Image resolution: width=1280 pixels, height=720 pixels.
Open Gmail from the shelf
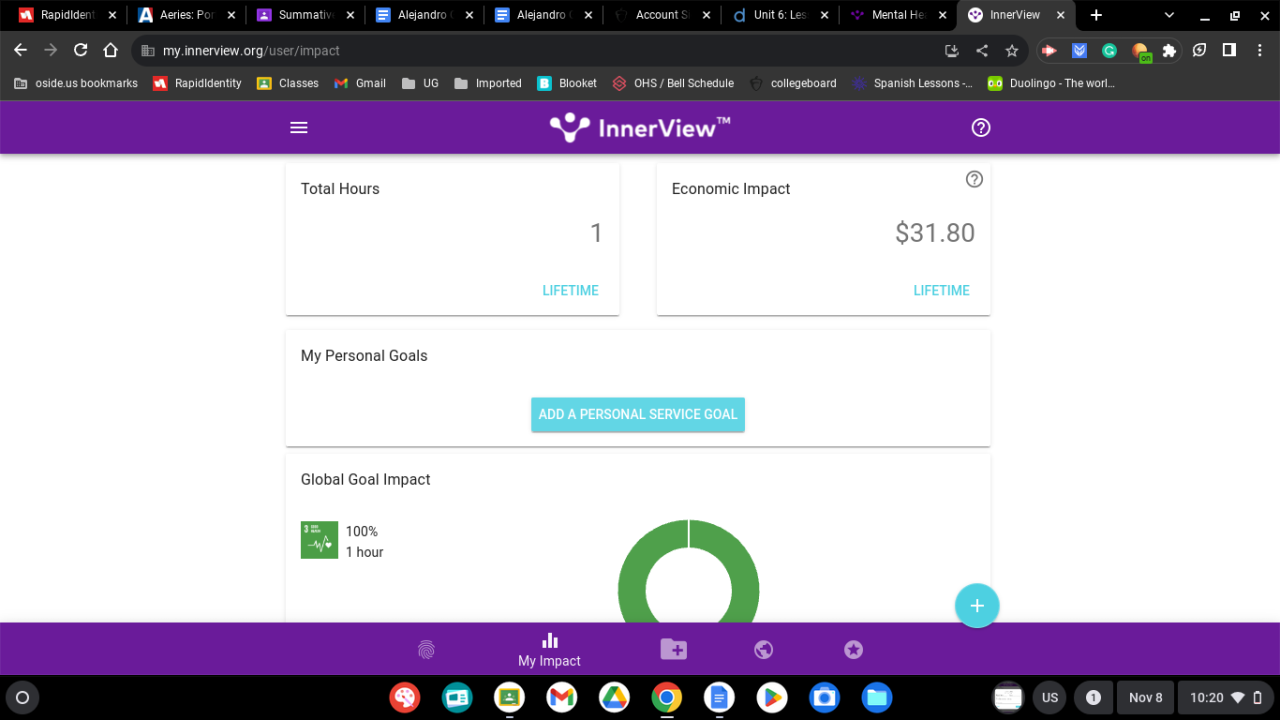coord(562,697)
